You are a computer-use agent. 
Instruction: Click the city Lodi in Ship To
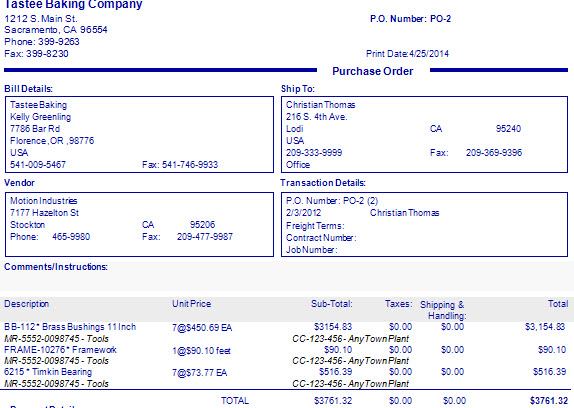294,129
